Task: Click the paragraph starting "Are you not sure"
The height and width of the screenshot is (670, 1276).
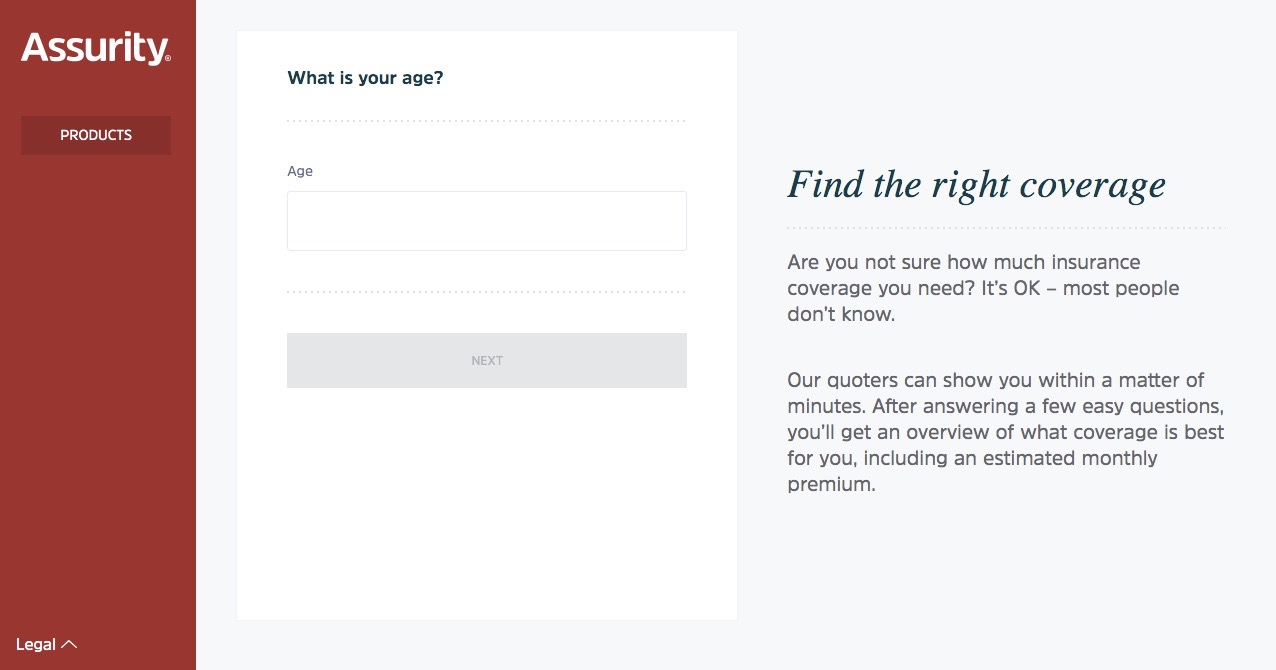Action: pyautogui.click(x=983, y=288)
